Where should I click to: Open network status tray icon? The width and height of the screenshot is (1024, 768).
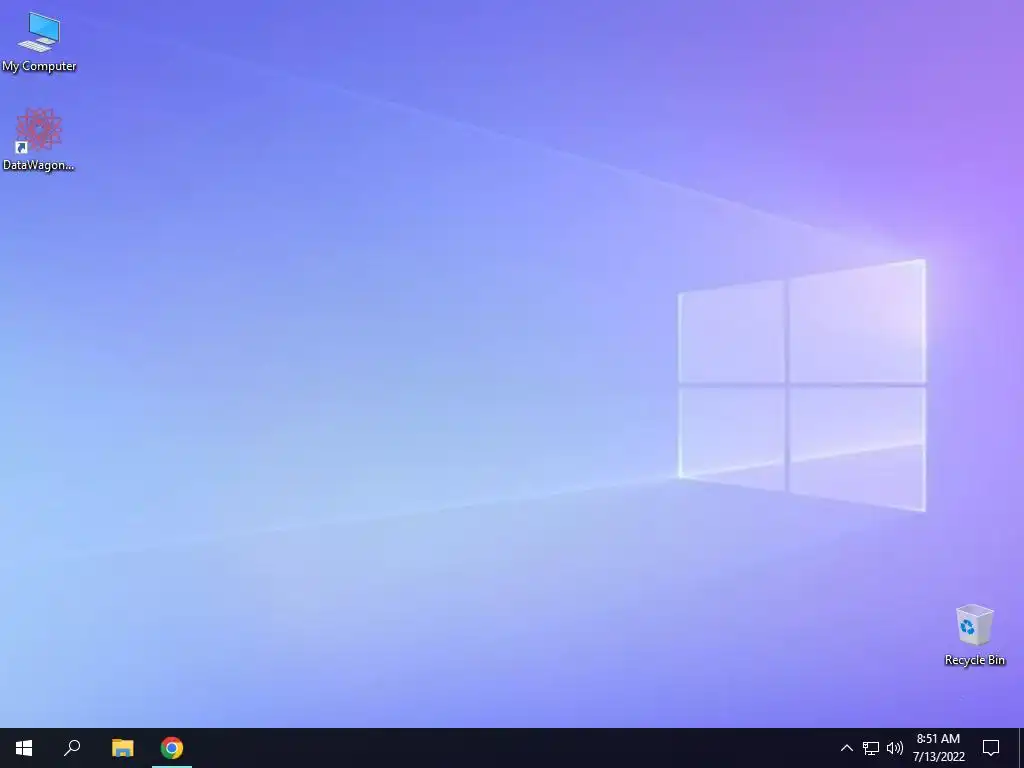click(x=871, y=748)
